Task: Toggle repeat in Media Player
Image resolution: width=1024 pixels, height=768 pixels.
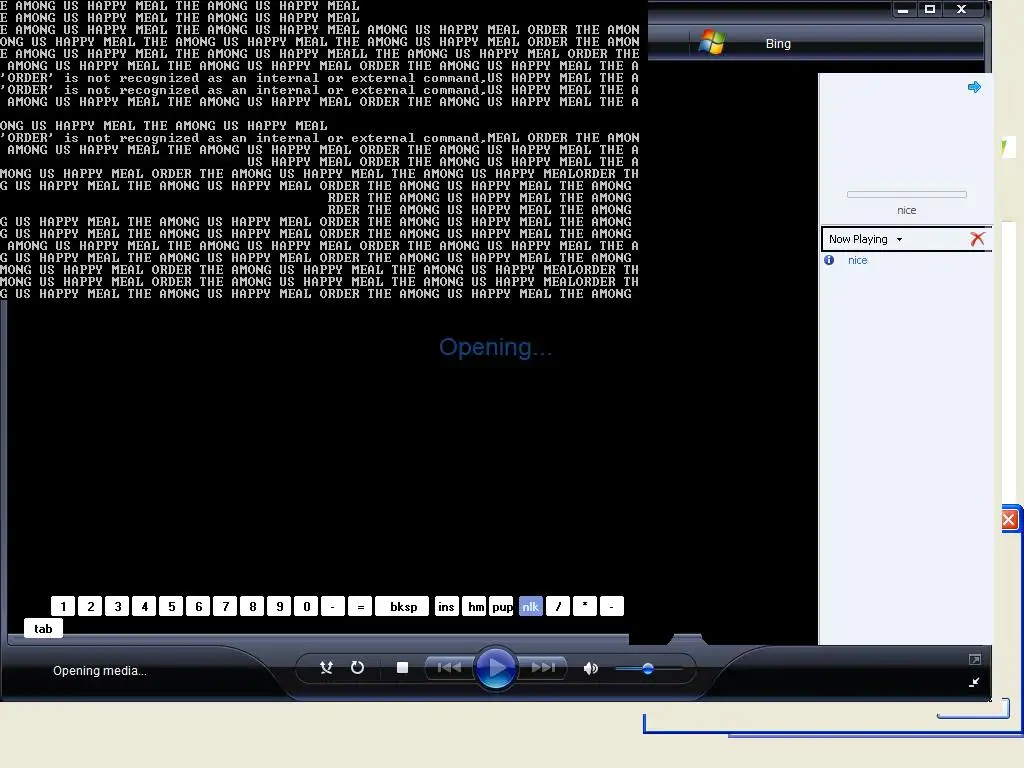Action: point(357,667)
